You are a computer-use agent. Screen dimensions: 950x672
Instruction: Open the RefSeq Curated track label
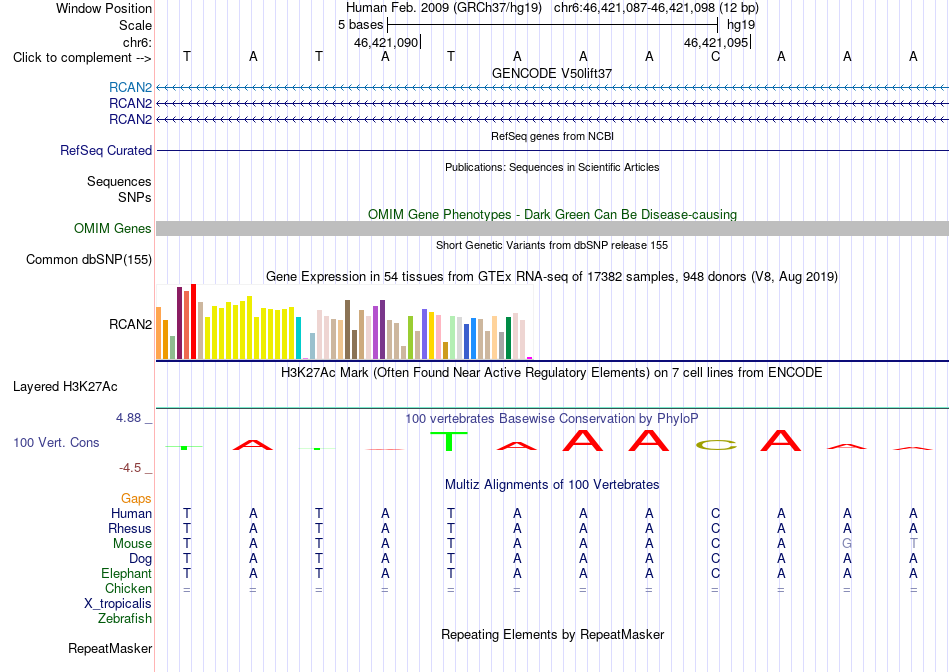pyautogui.click(x=105, y=150)
